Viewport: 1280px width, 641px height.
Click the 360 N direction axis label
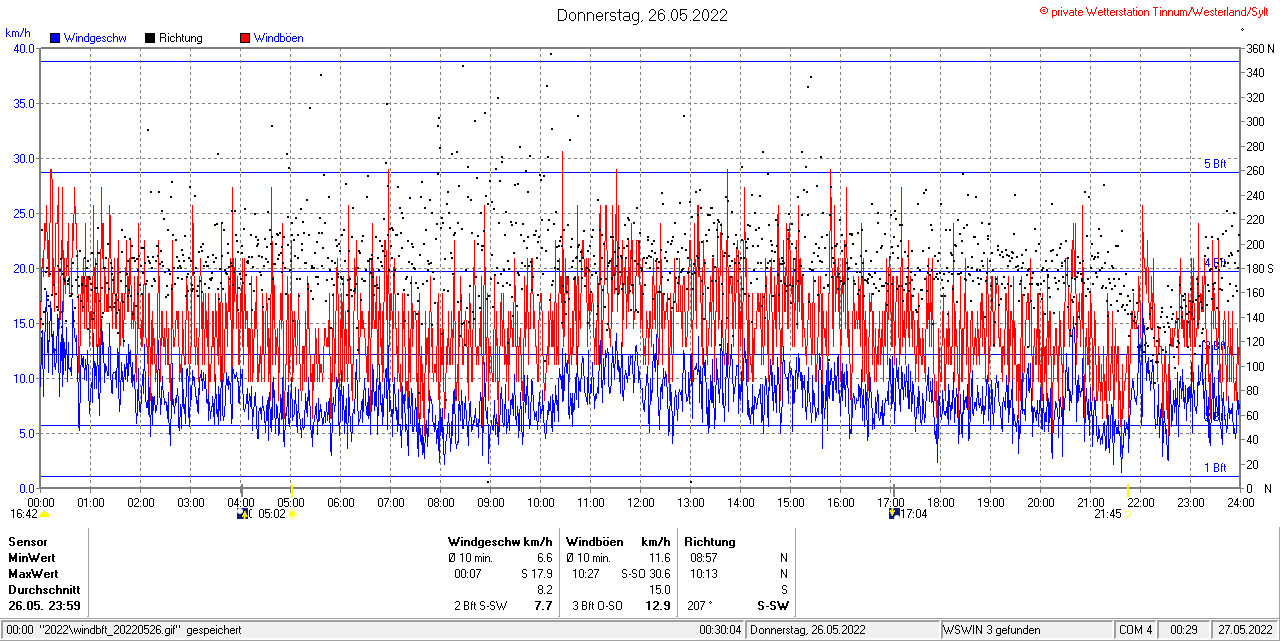(1259, 48)
